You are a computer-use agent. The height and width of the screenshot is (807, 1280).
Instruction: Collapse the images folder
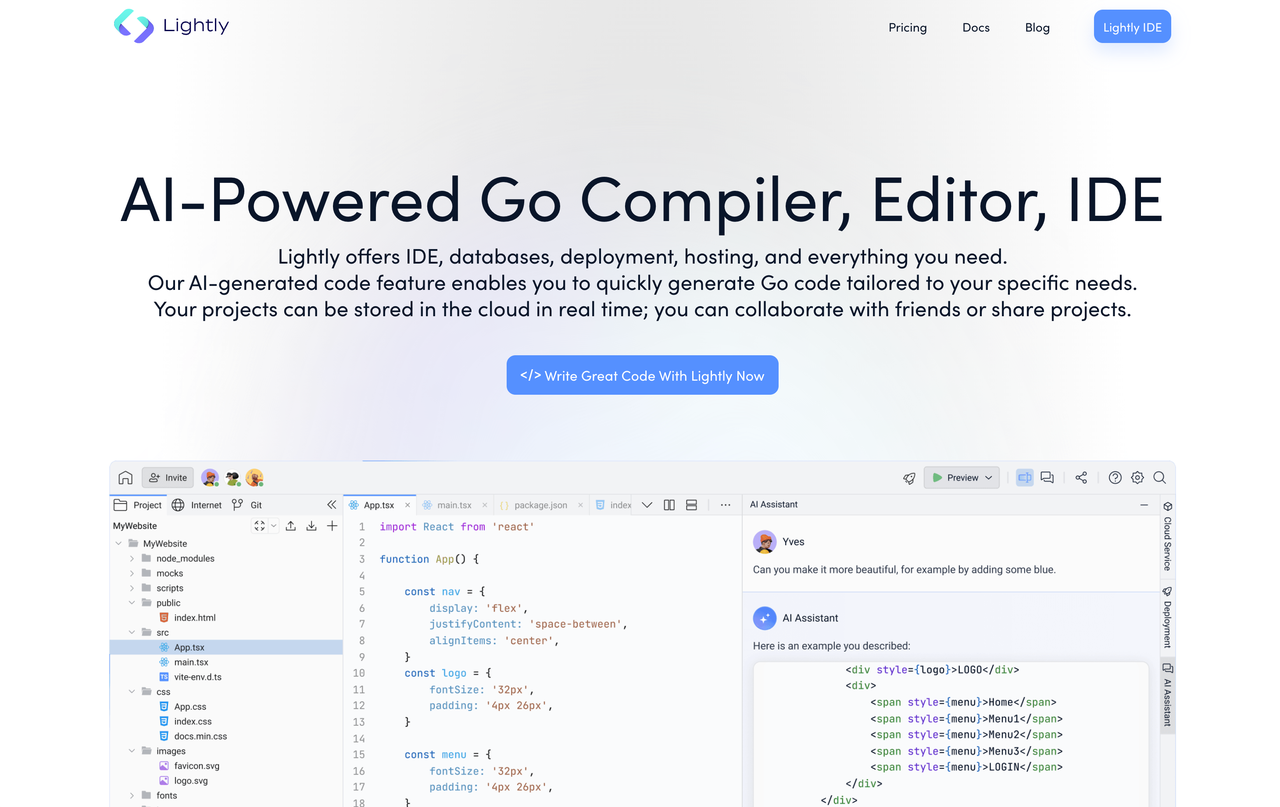(x=132, y=751)
